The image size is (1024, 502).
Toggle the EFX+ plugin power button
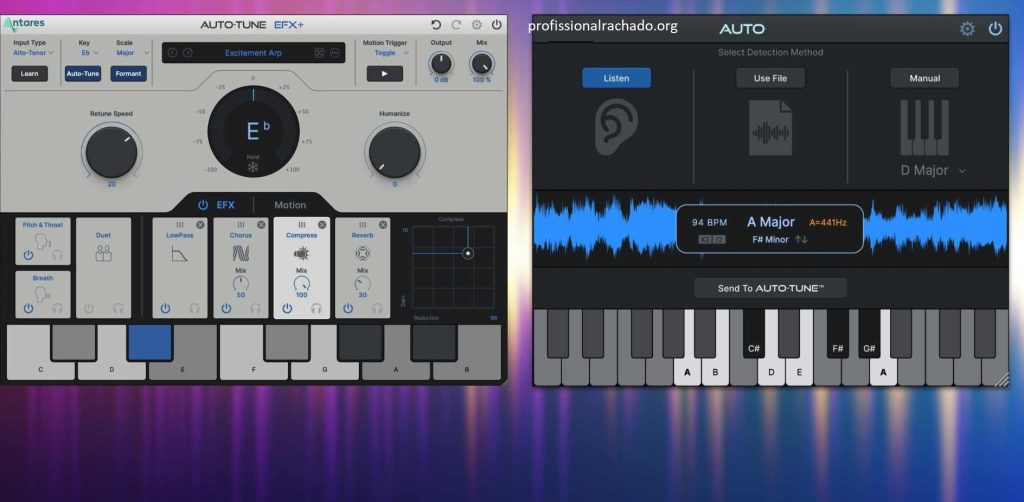point(497,25)
